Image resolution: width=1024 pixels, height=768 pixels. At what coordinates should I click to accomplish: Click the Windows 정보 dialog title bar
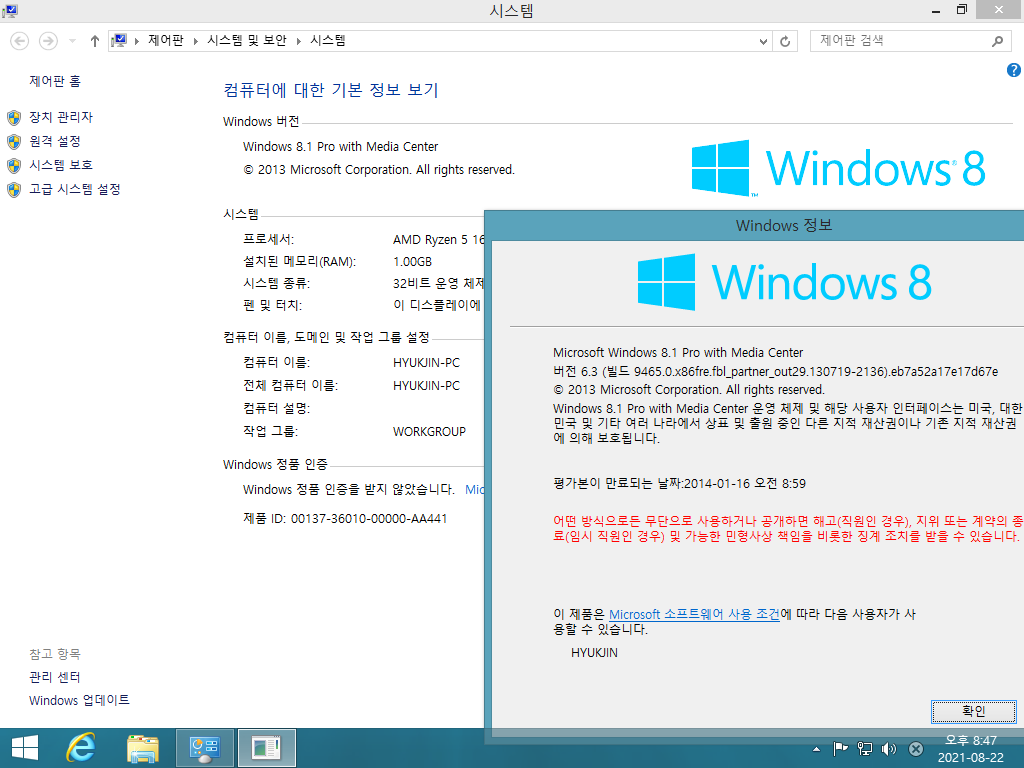[754, 225]
